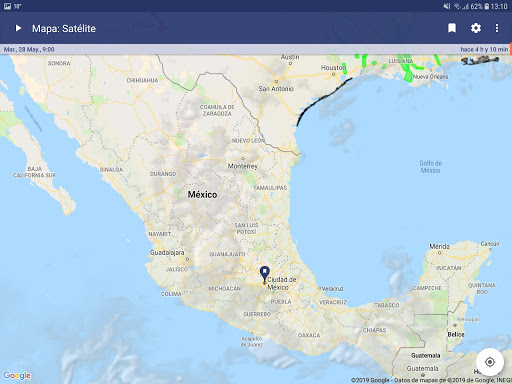
Task: Select the Ciudad de México bookmark pin
Action: (265, 274)
